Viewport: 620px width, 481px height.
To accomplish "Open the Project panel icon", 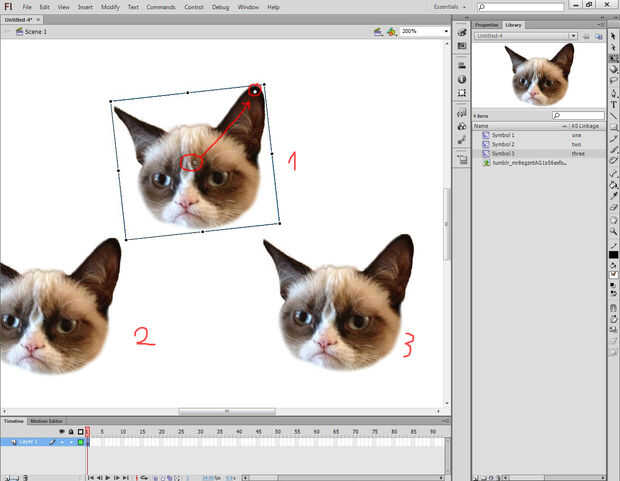I will 461,159.
